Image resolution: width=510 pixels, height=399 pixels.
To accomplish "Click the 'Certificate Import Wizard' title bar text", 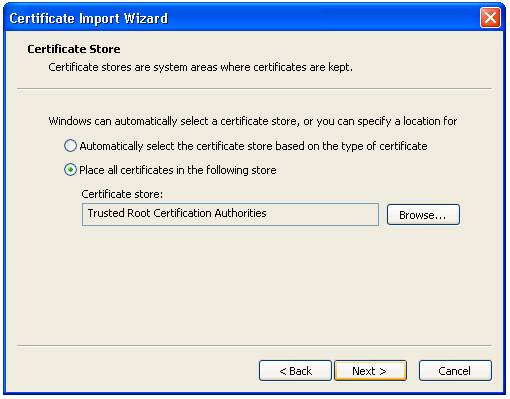I will (89, 18).
